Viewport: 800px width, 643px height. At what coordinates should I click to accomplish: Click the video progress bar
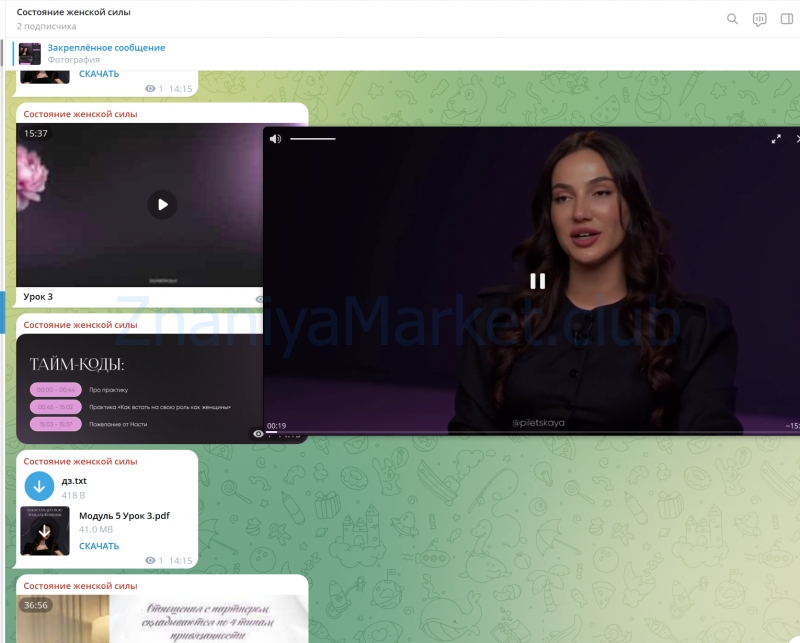pyautogui.click(x=530, y=432)
